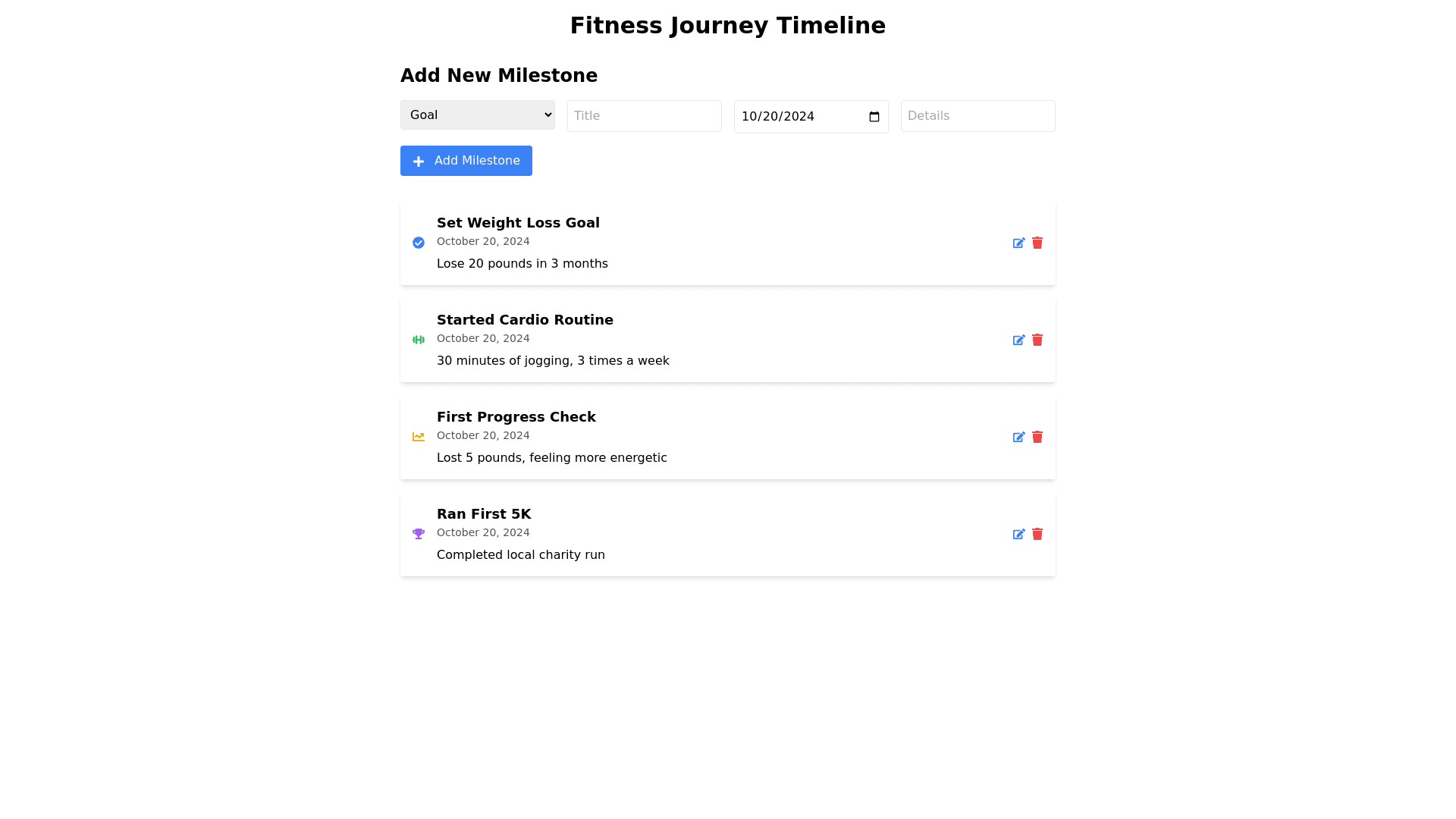Open the milestone type dropdown
The height and width of the screenshot is (819, 1456).
(478, 115)
